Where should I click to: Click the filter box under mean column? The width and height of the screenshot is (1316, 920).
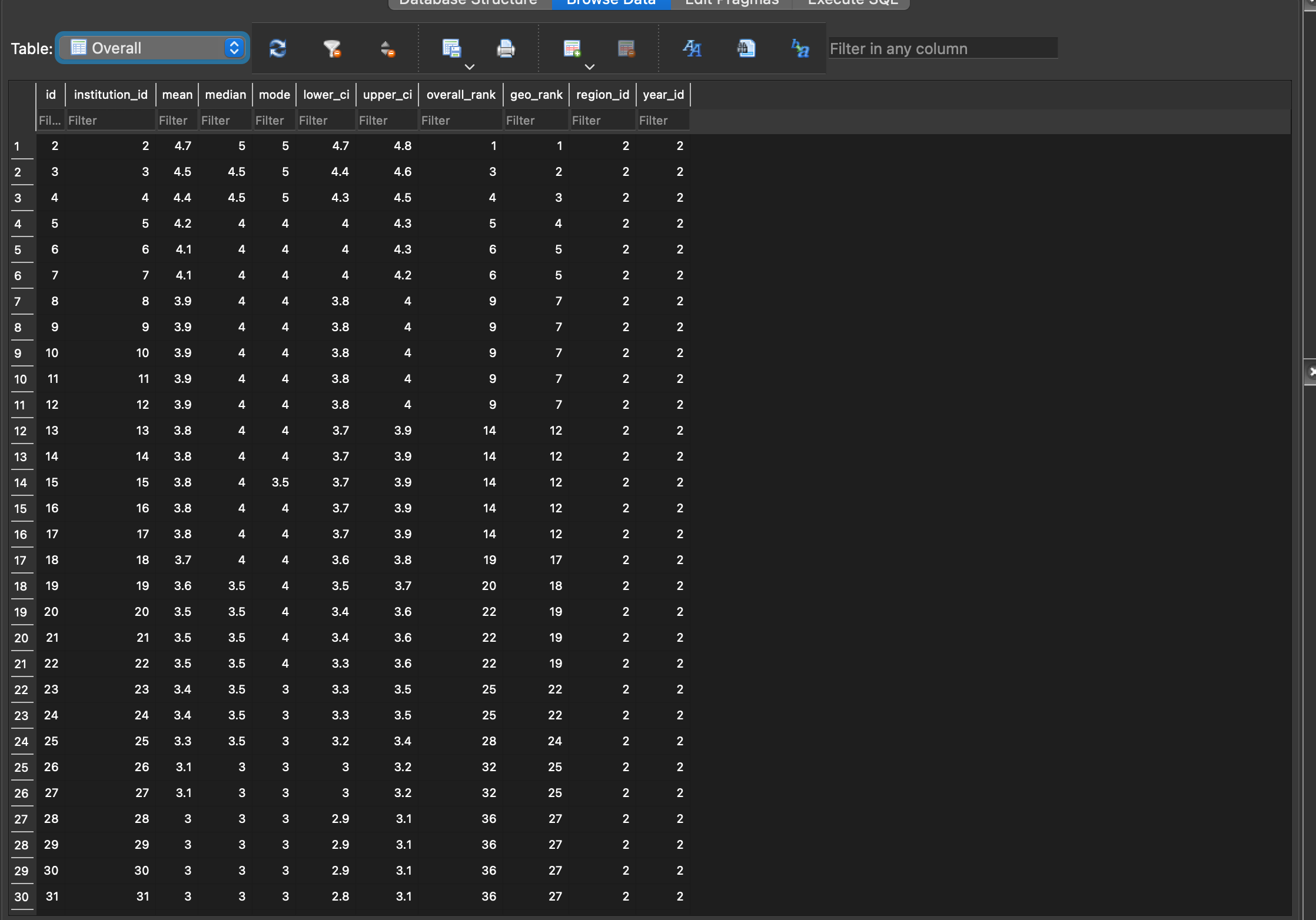click(x=177, y=121)
